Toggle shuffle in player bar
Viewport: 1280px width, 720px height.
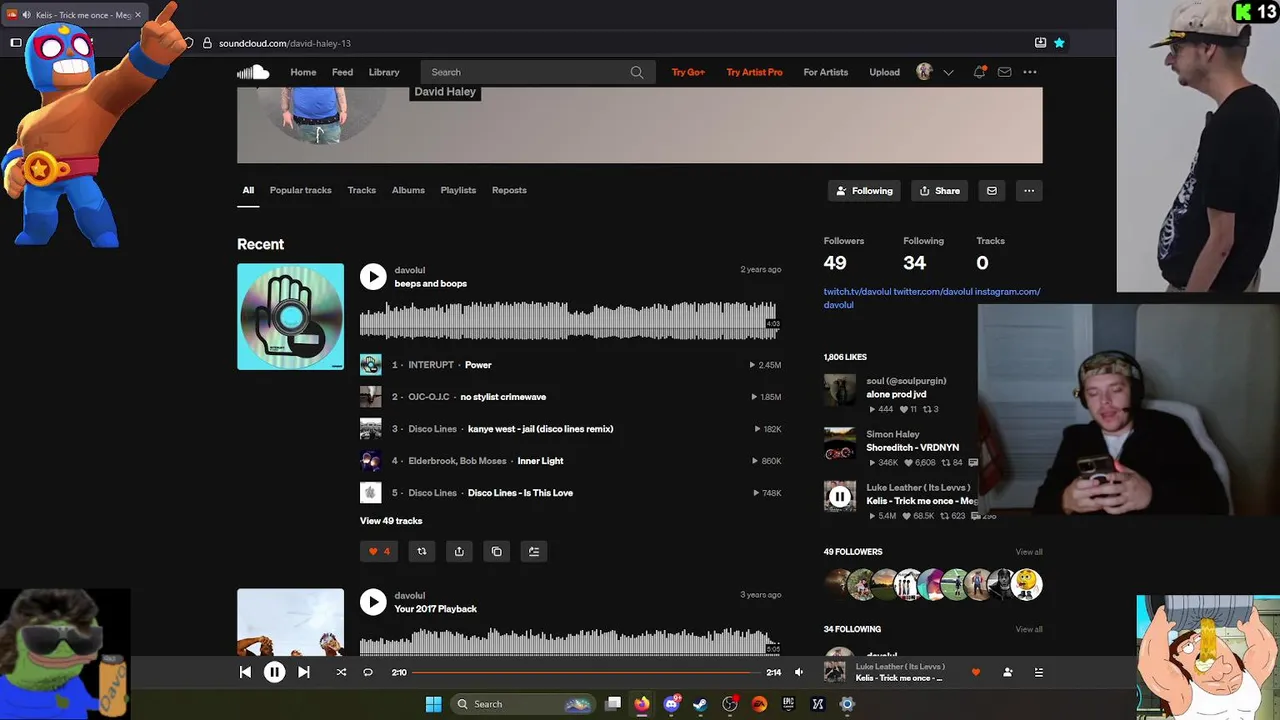coord(341,672)
